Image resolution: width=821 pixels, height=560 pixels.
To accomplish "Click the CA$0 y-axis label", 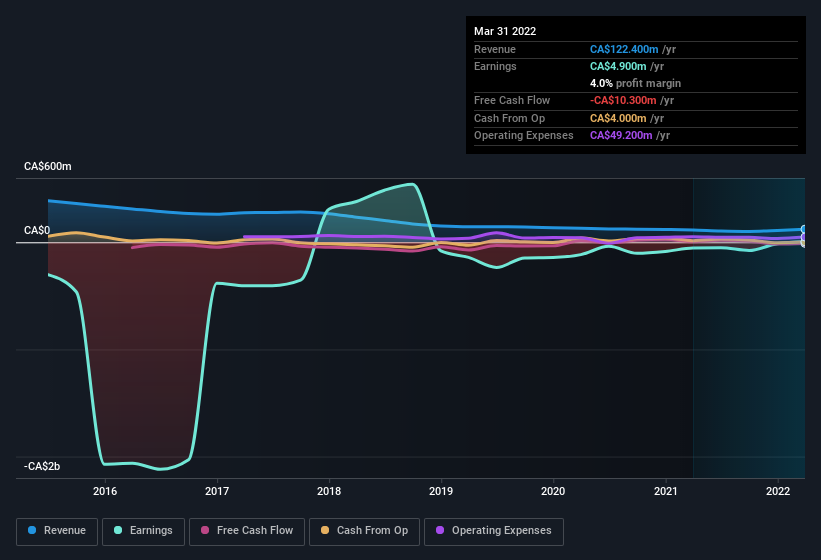I will click(37, 230).
